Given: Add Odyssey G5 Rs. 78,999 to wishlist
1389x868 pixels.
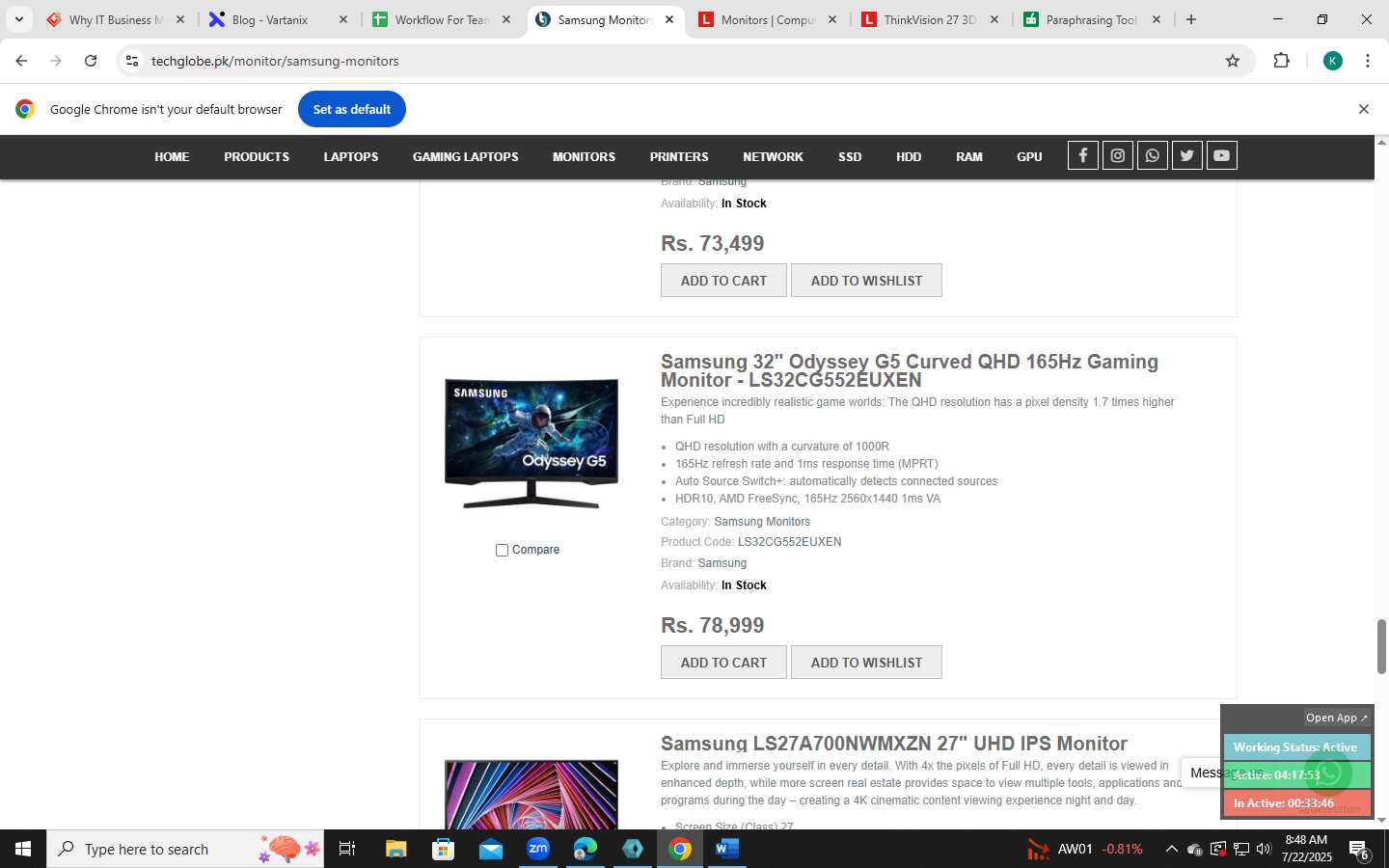Looking at the screenshot, I should point(866,663).
